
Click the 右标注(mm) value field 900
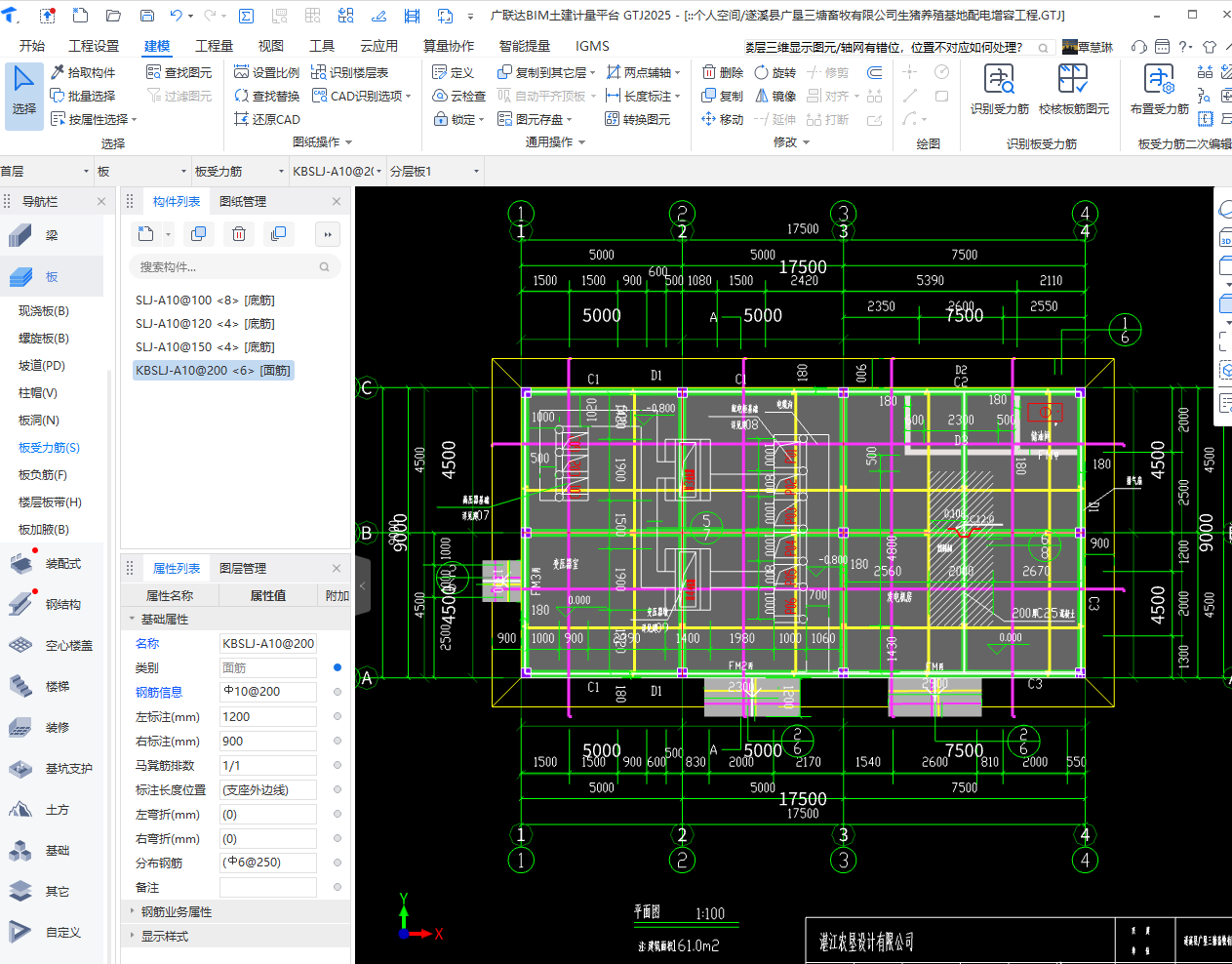[268, 741]
